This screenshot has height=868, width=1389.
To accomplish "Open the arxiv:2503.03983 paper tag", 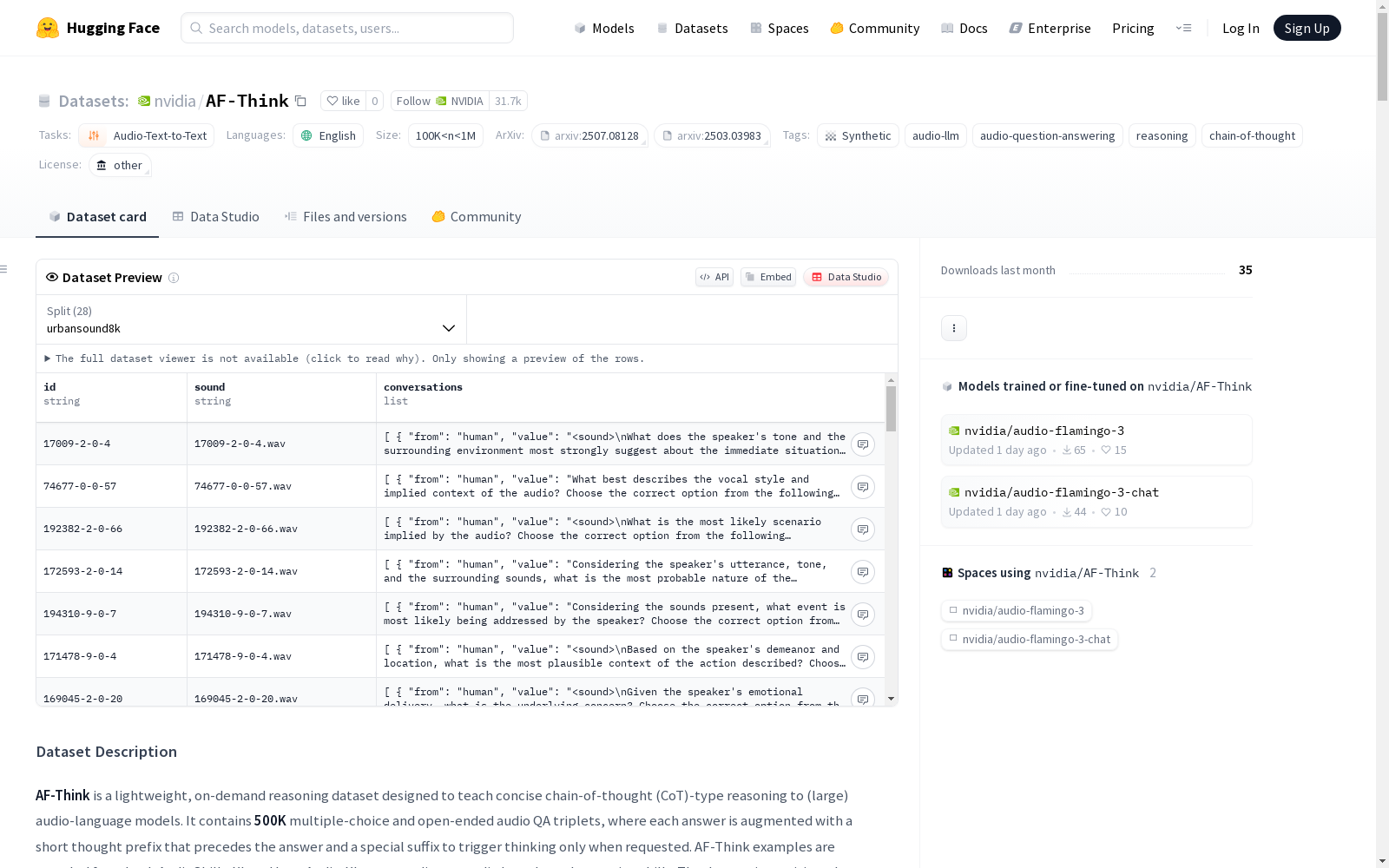I will 713,135.
